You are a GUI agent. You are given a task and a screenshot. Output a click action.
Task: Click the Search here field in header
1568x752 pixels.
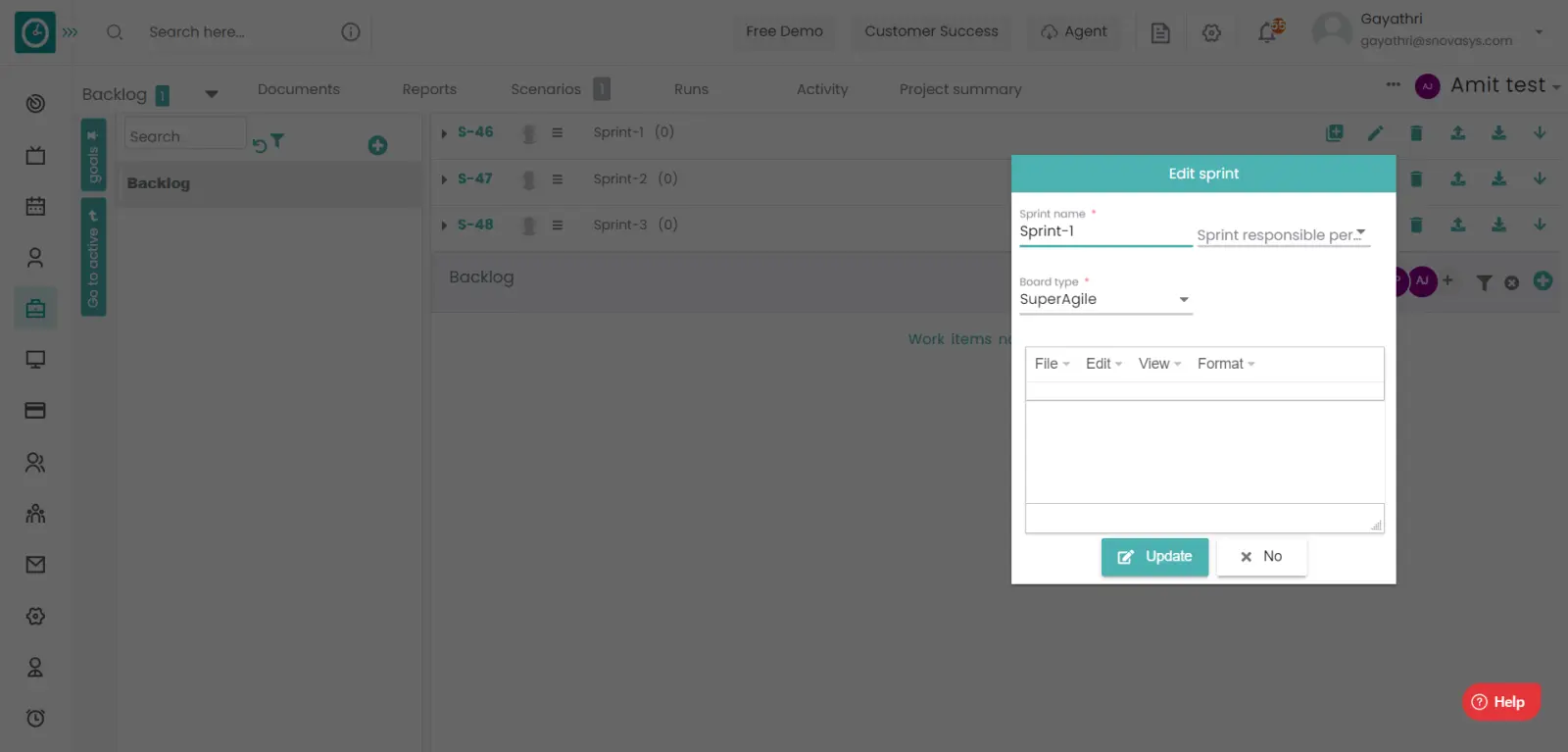240,32
